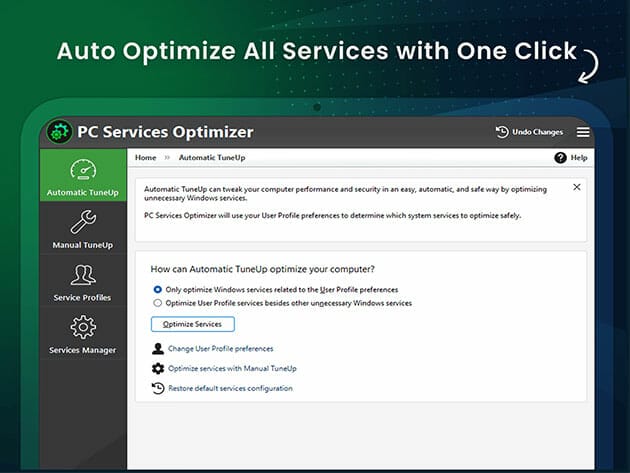Select the Manual TuneUp wrench icon

tap(83, 223)
